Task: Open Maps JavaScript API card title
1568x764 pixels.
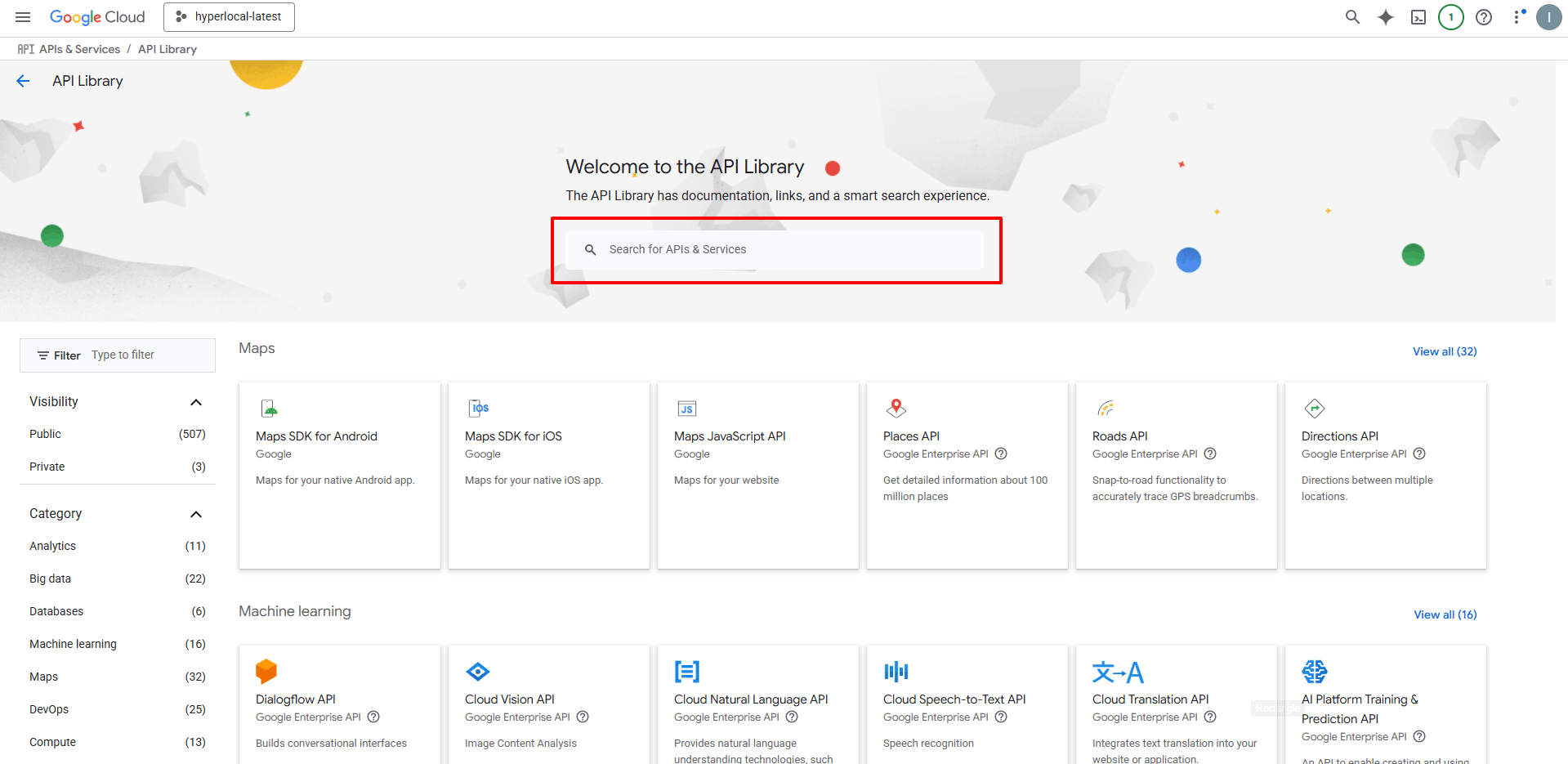Action: click(730, 436)
